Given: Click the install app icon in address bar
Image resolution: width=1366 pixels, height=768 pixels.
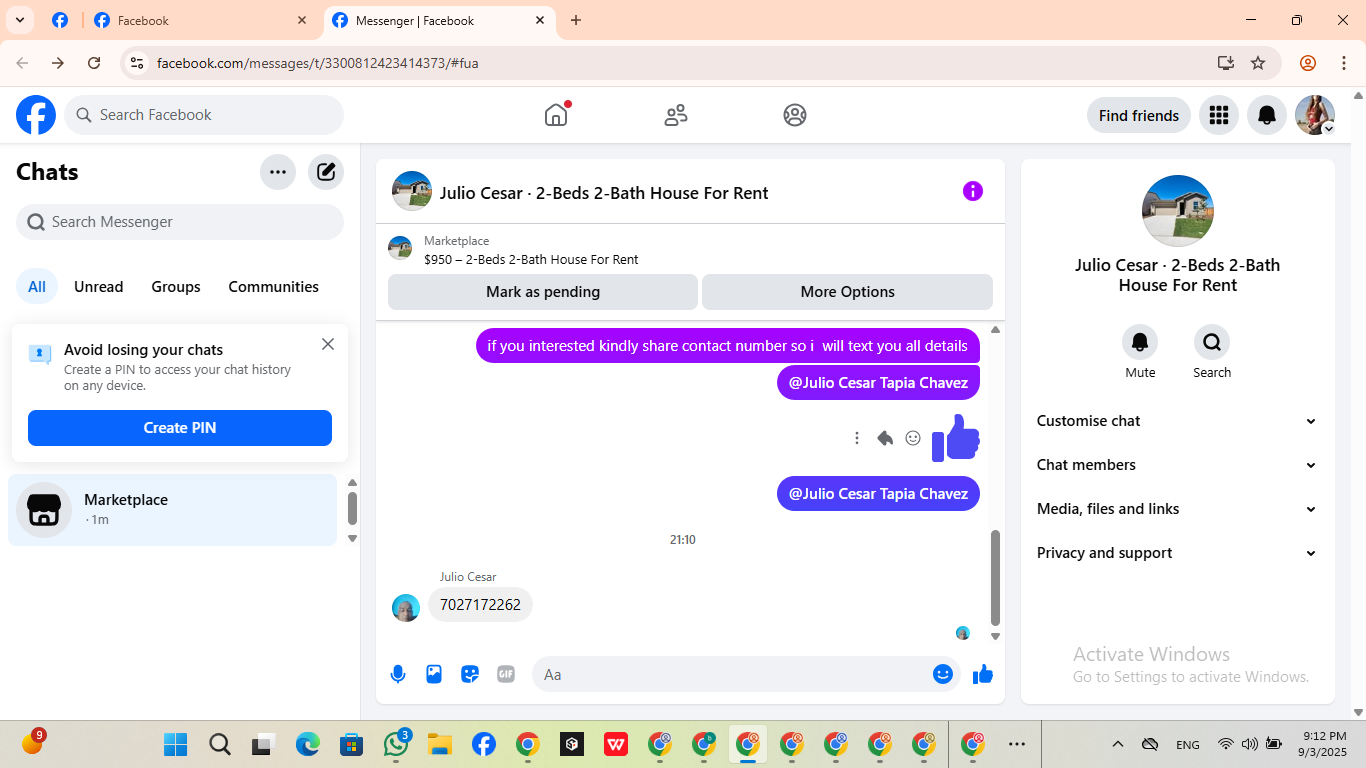Looking at the screenshot, I should click(1226, 63).
